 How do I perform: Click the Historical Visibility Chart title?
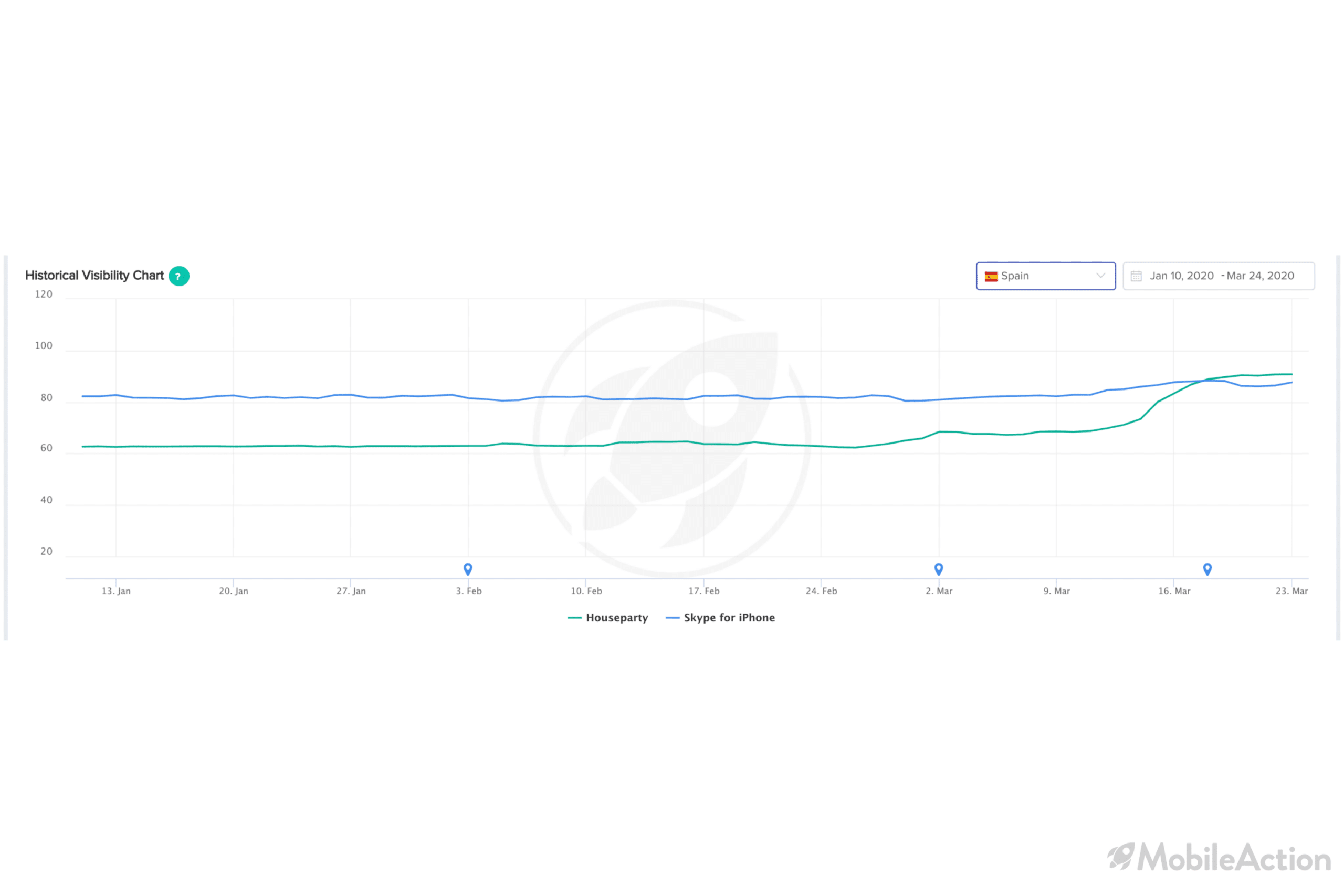94,276
